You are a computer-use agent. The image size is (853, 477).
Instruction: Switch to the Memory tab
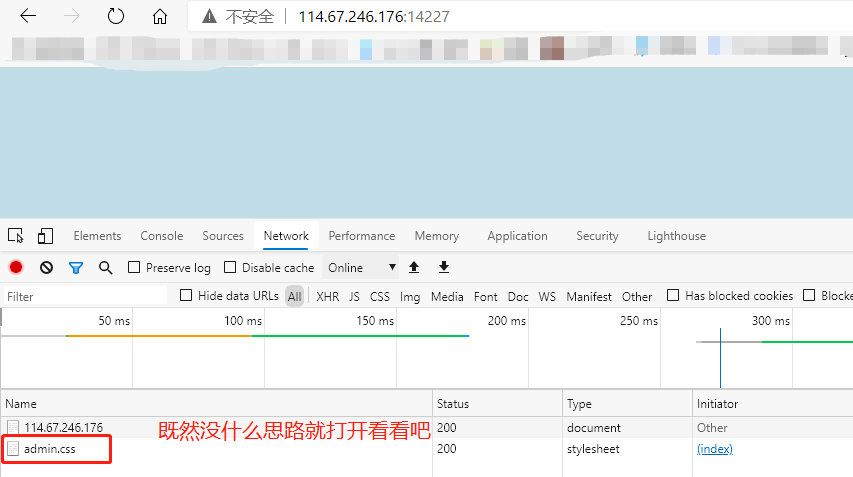pyautogui.click(x=437, y=236)
